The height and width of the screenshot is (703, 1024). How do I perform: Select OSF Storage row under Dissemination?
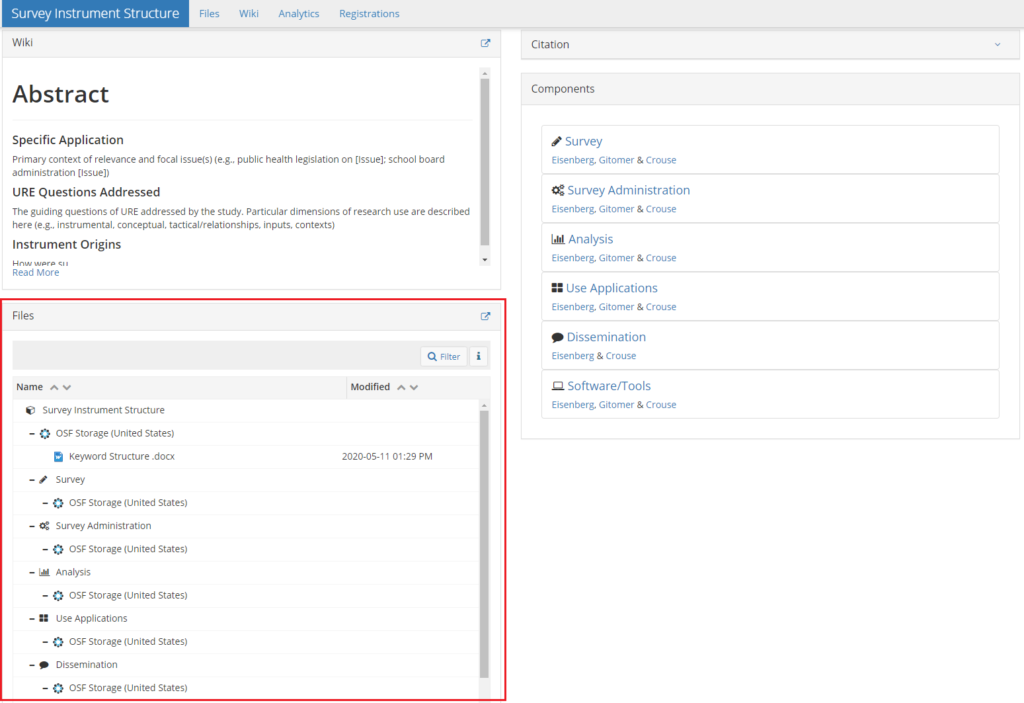[246, 688]
